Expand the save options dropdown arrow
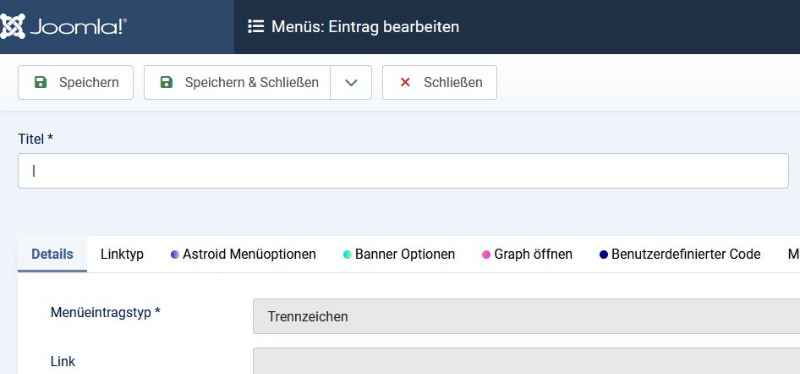Viewport: 800px width, 374px height. click(351, 82)
